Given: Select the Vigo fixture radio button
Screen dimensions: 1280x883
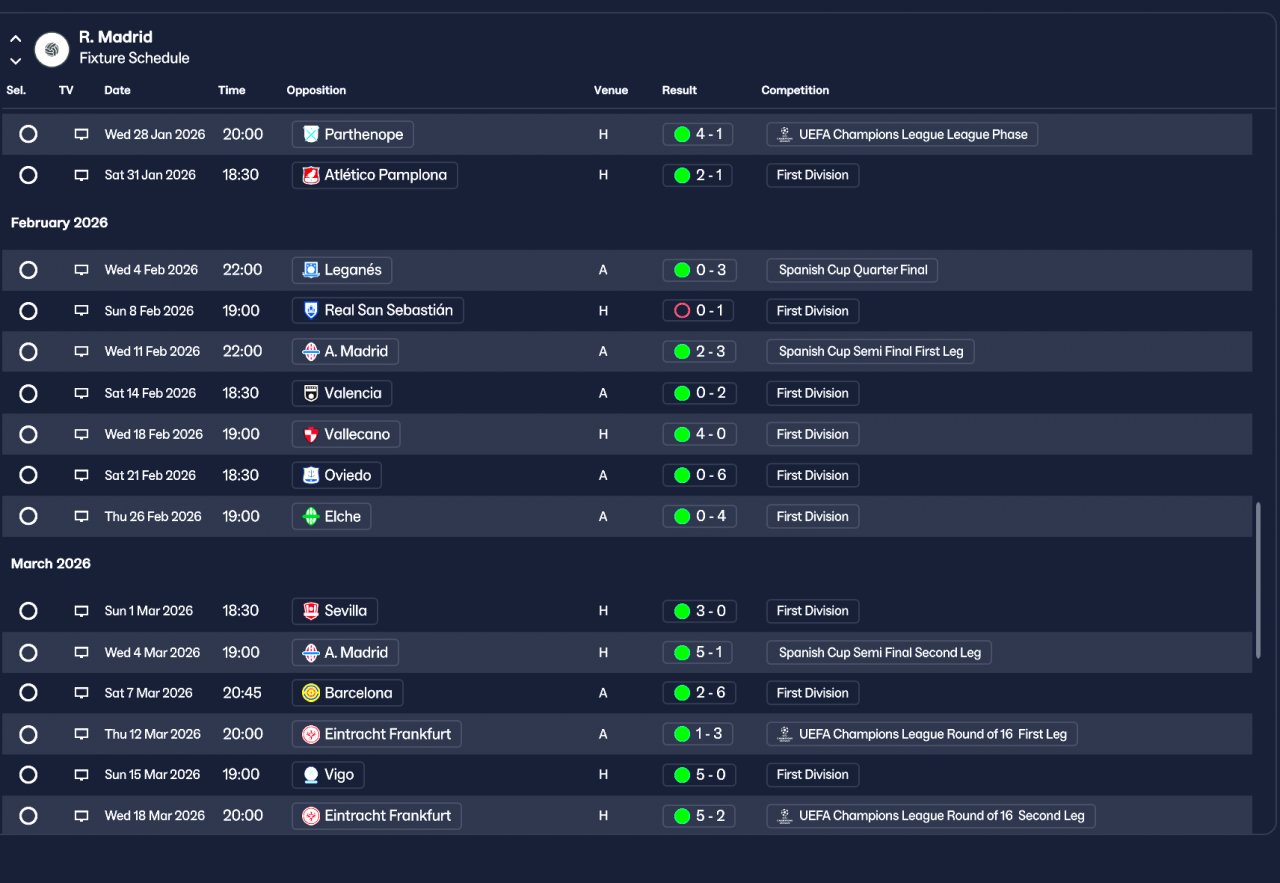Looking at the screenshot, I should [x=28, y=775].
